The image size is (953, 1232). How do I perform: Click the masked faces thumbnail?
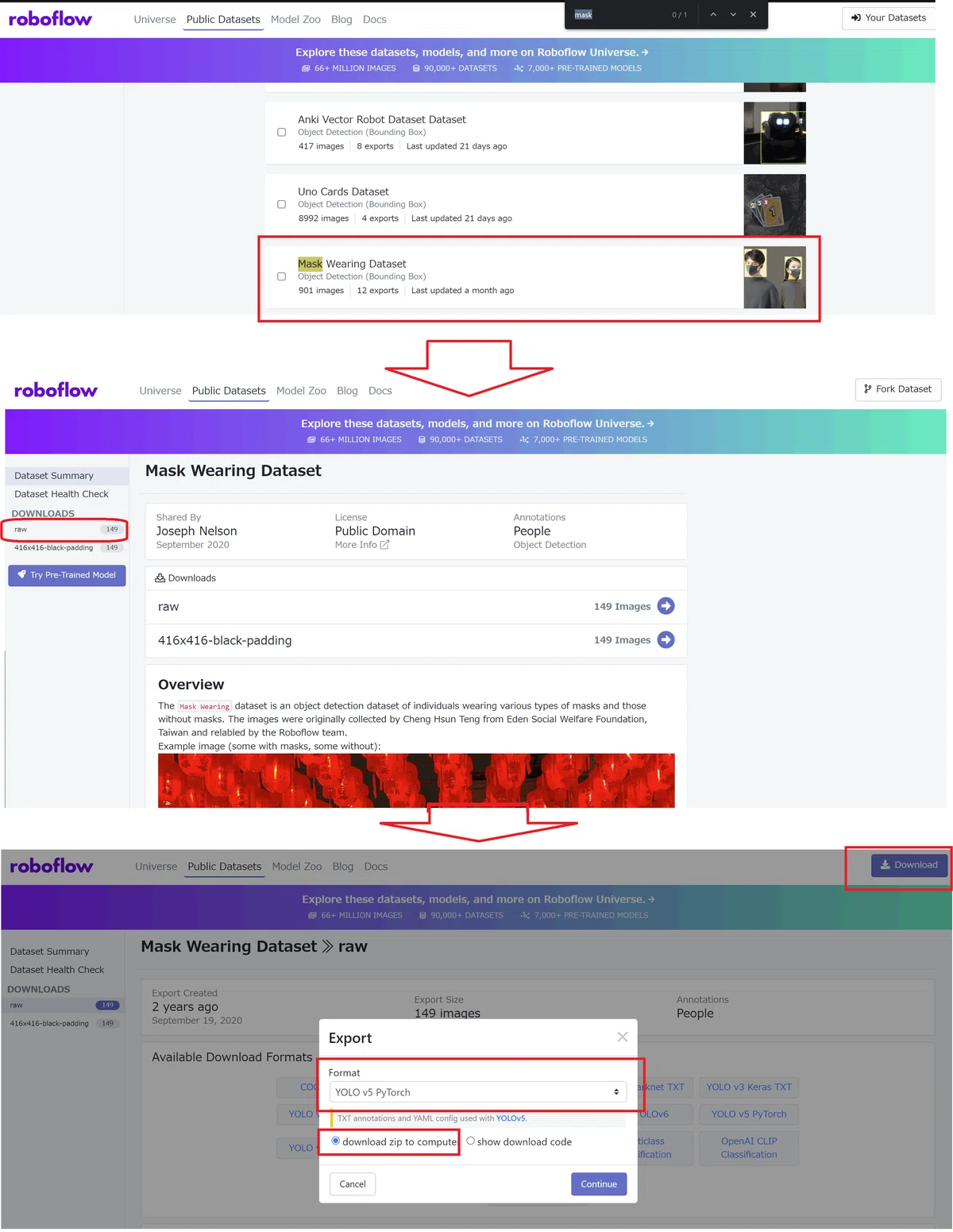tap(774, 277)
